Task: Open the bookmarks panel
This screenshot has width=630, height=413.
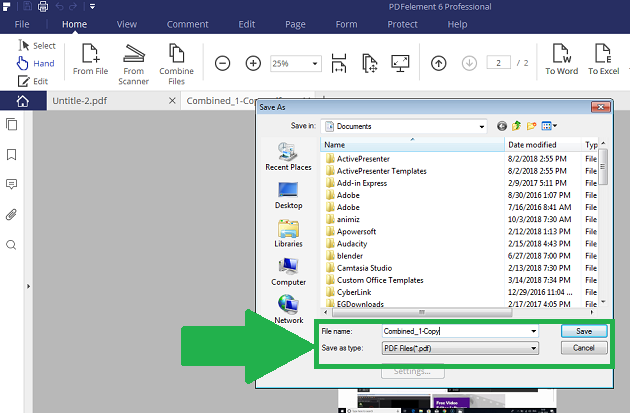Action: pos(12,155)
